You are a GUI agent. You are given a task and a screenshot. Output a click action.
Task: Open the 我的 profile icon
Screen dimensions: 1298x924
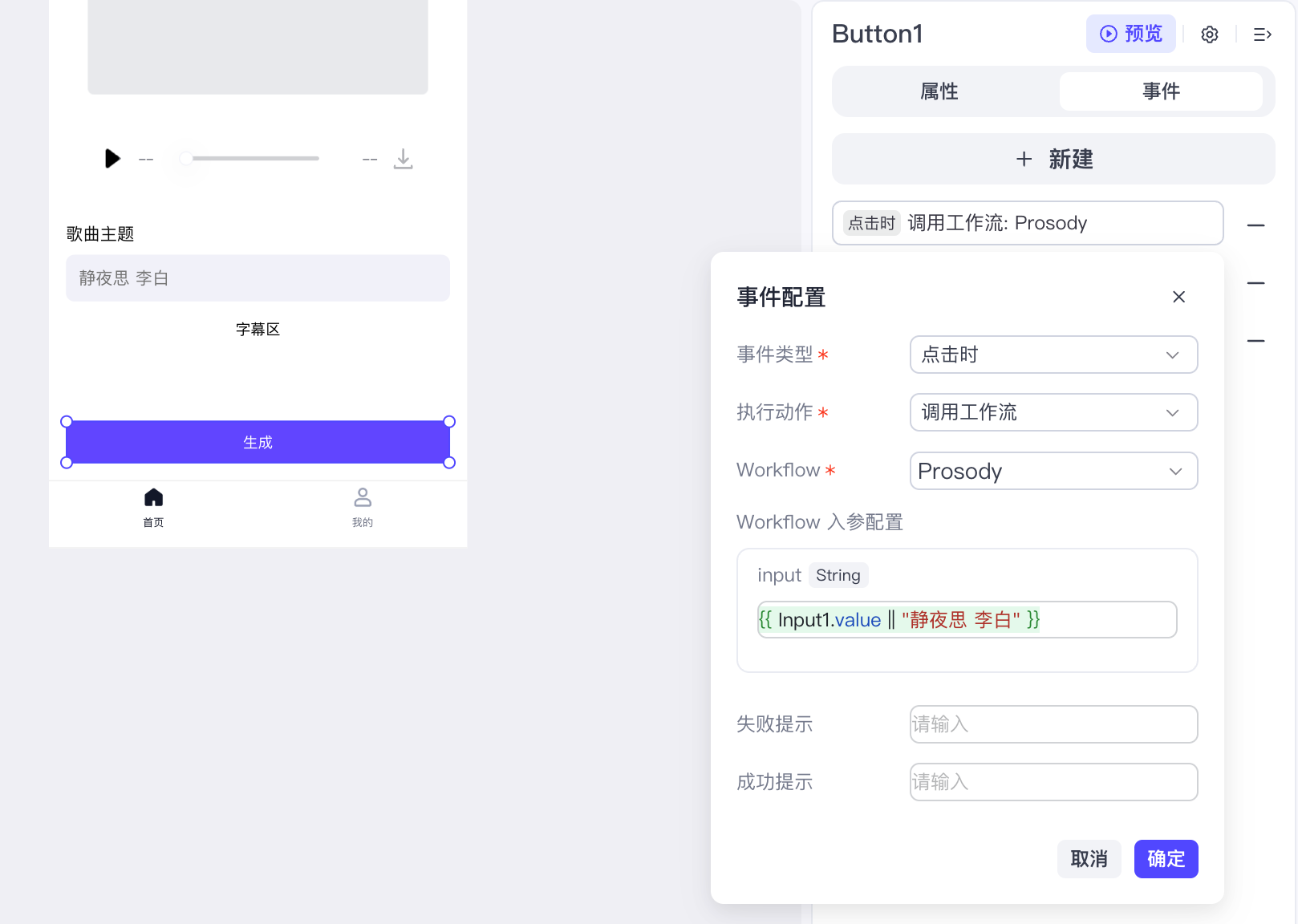tap(363, 497)
